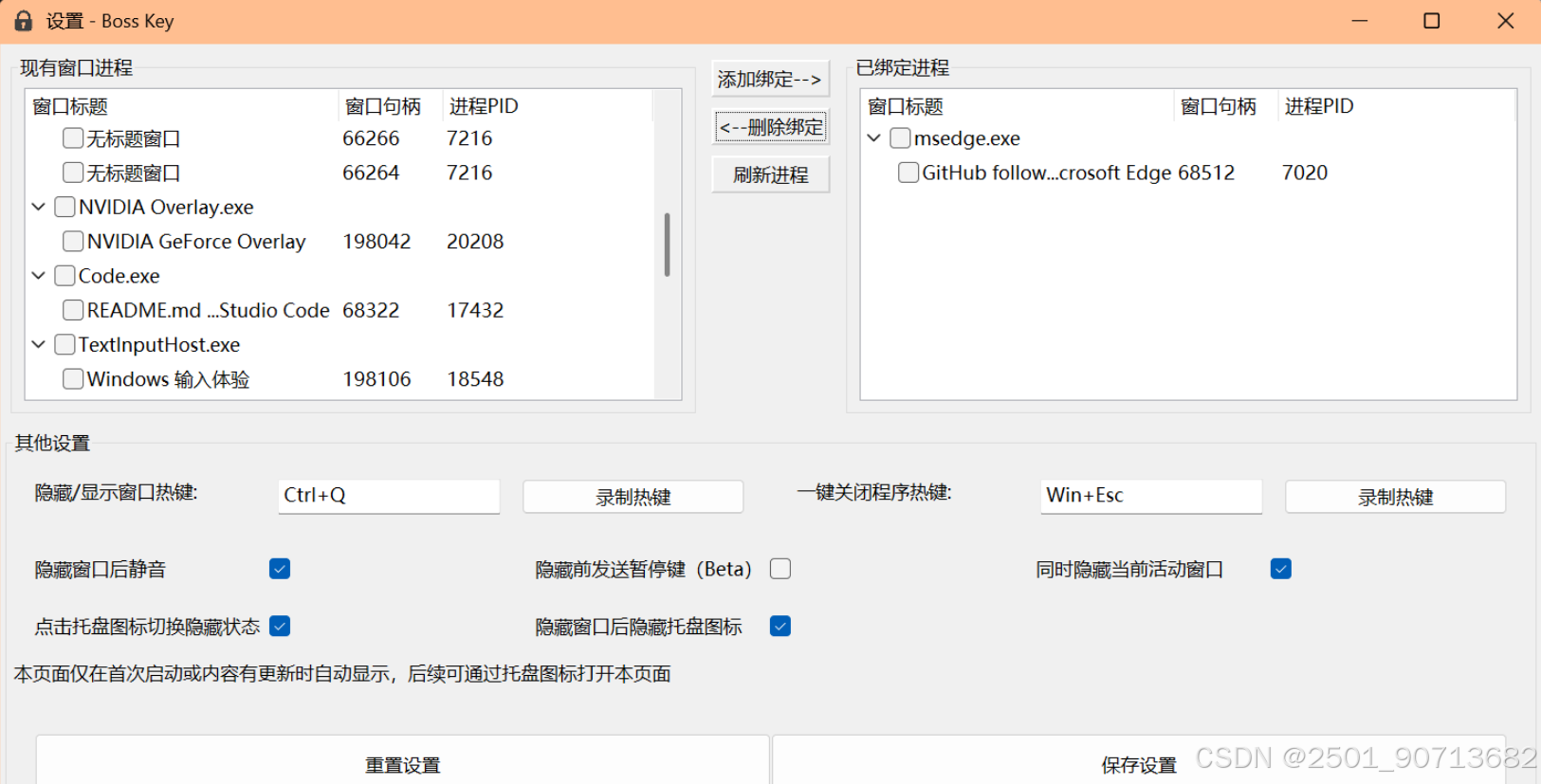The height and width of the screenshot is (784, 1541).
Task: Tick the NVIDIA GeForce Overlay checkbox
Action: (x=73, y=242)
